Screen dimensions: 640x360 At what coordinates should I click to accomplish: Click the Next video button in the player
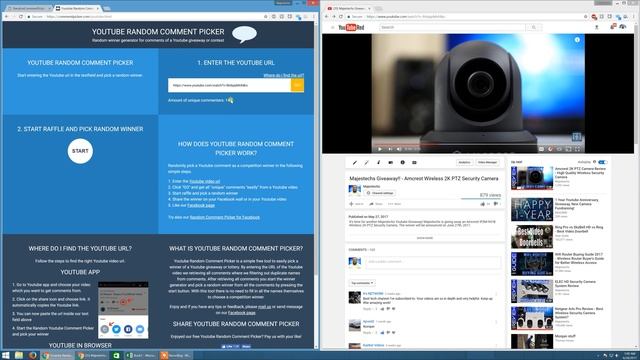click(x=390, y=149)
